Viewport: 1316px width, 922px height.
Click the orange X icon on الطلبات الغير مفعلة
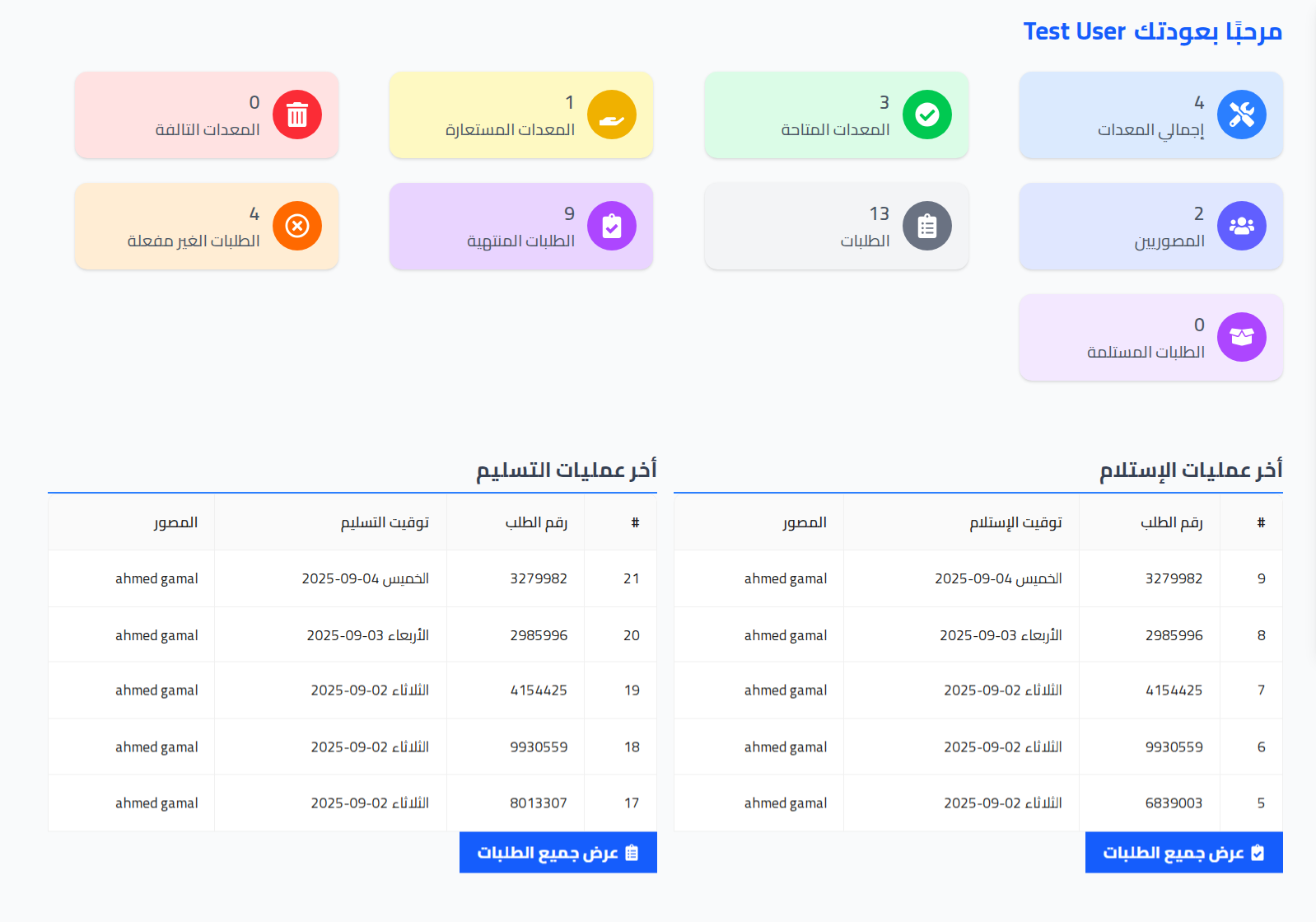pos(297,226)
